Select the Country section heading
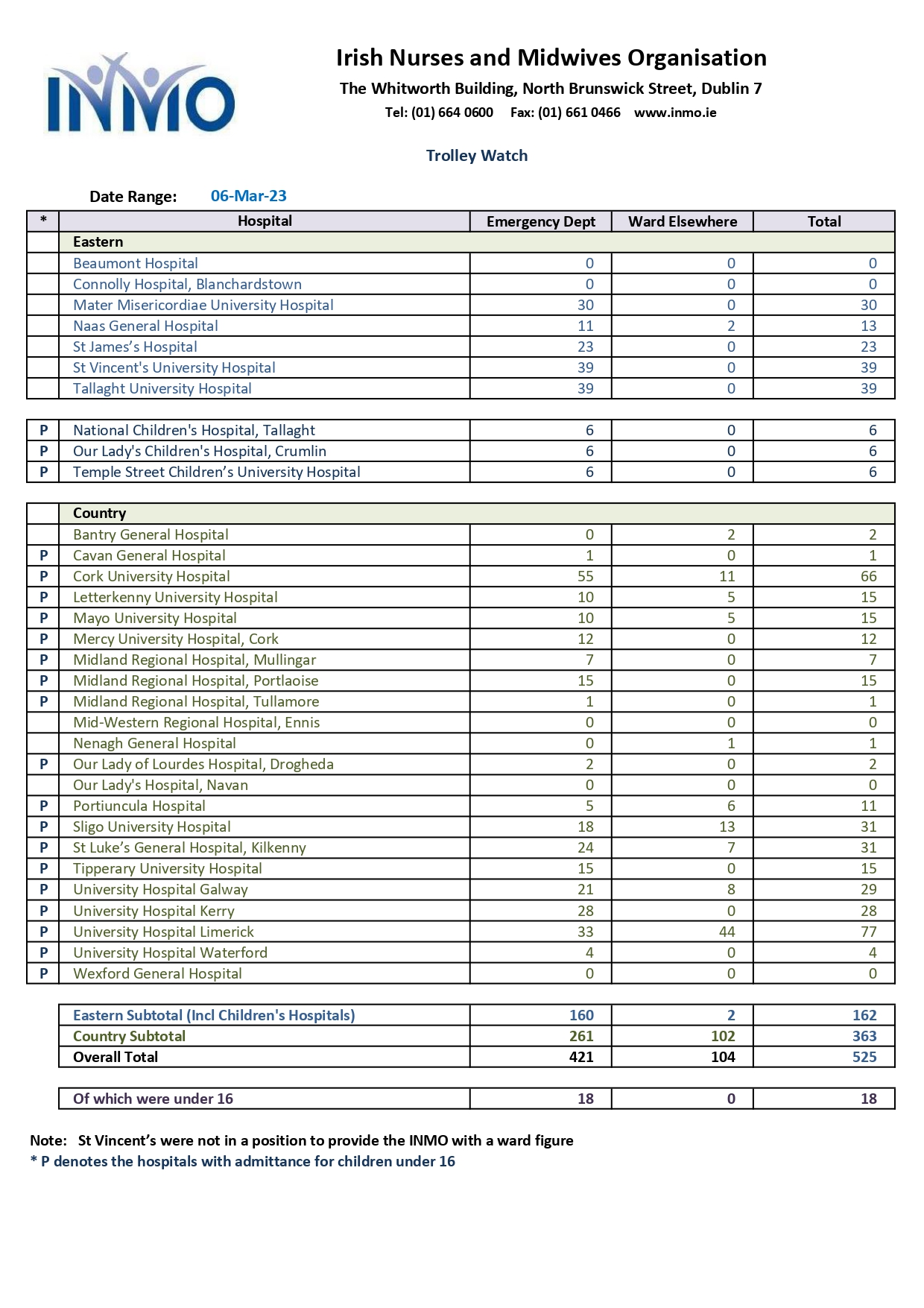 100,513
